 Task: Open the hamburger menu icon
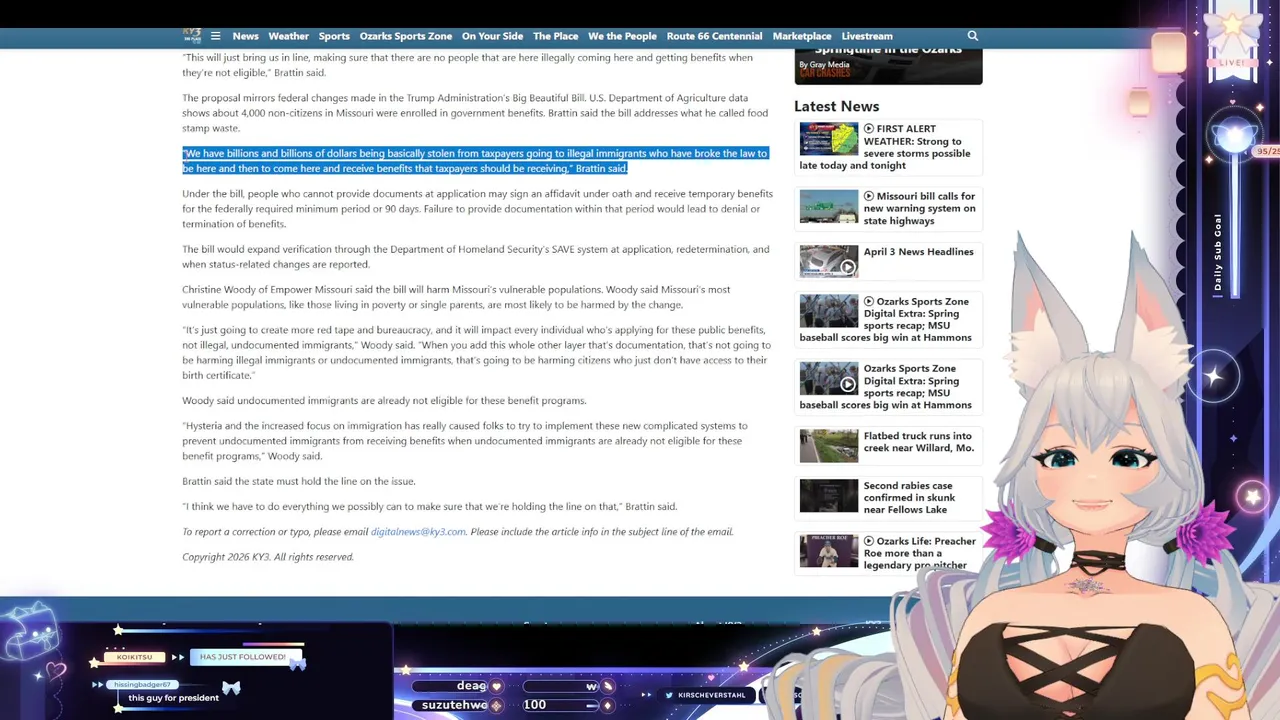215,36
